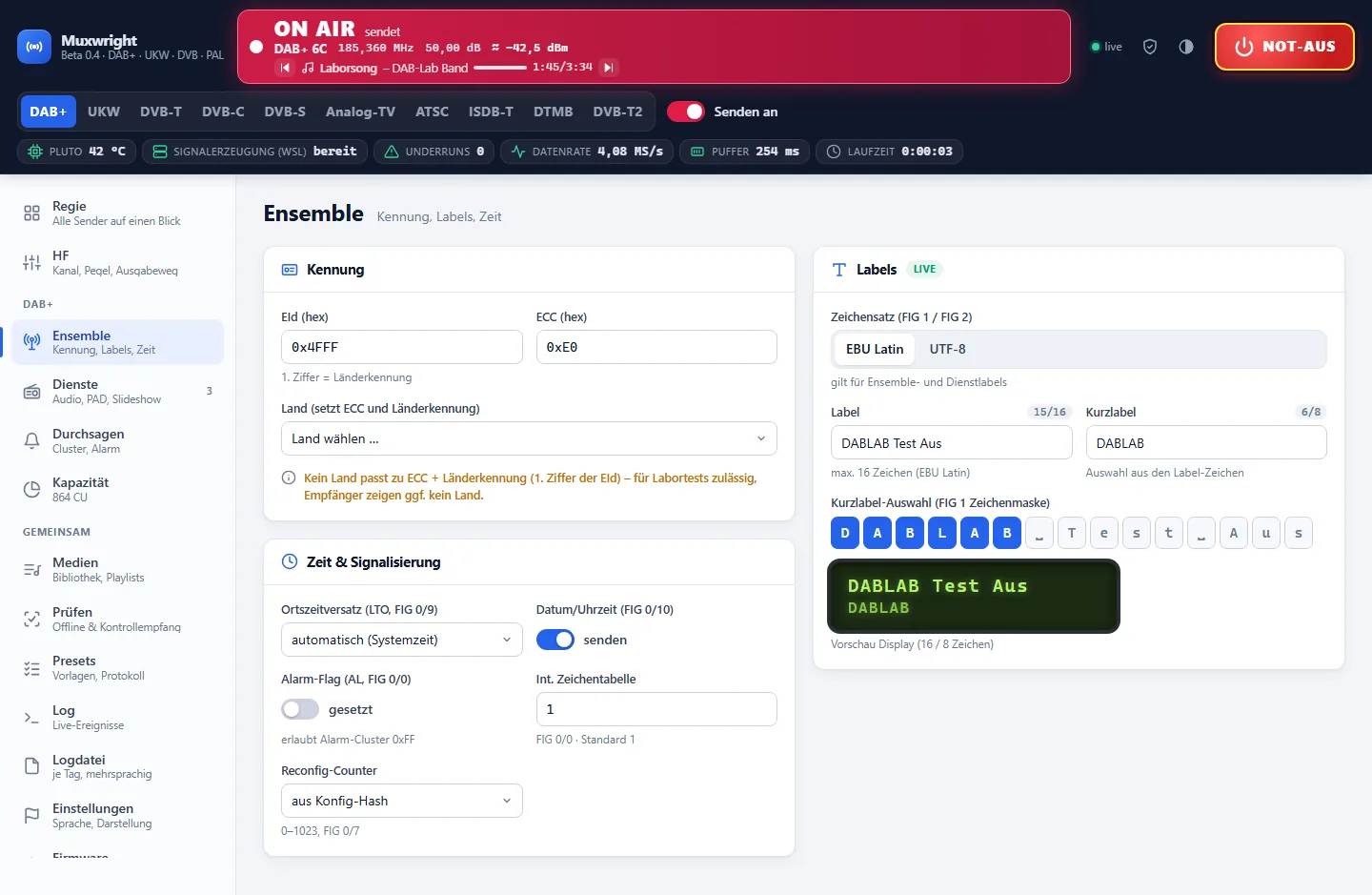Open the Medien library

pyautogui.click(x=117, y=569)
